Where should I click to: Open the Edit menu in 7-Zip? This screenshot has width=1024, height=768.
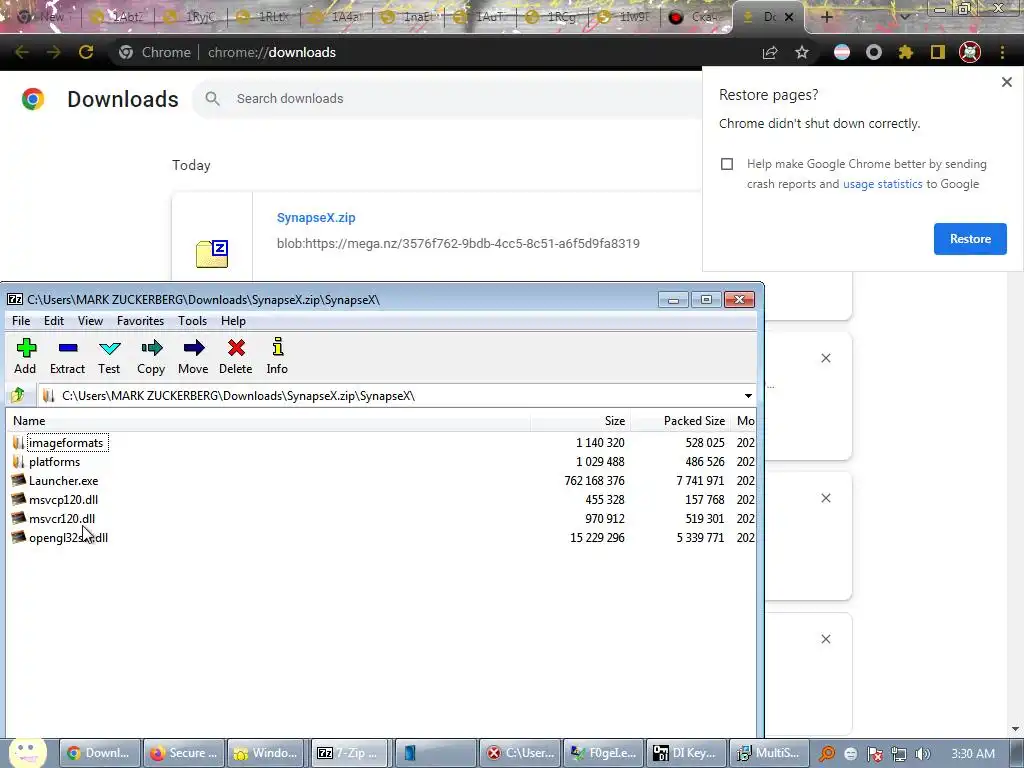point(54,321)
